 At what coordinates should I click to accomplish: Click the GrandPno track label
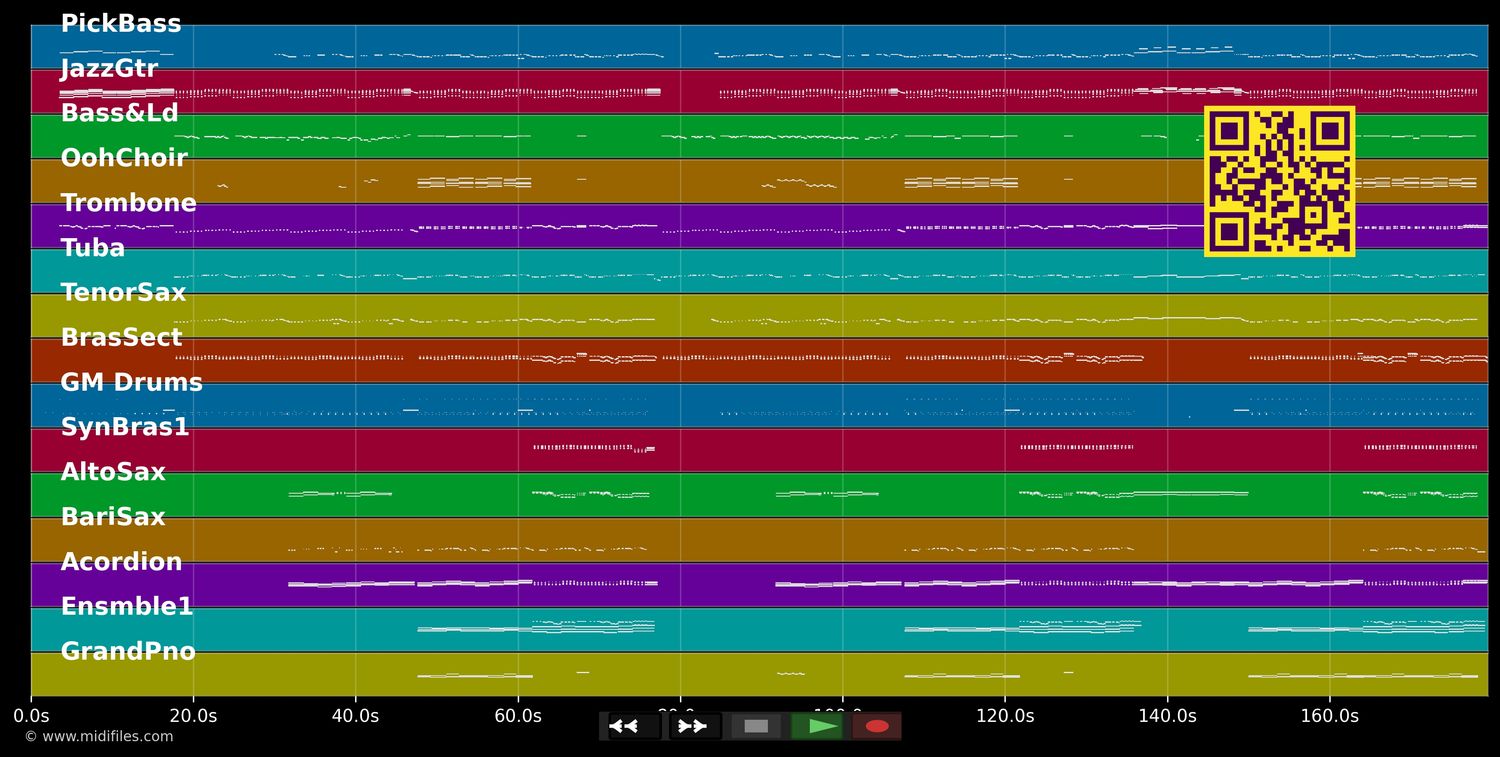click(x=128, y=652)
